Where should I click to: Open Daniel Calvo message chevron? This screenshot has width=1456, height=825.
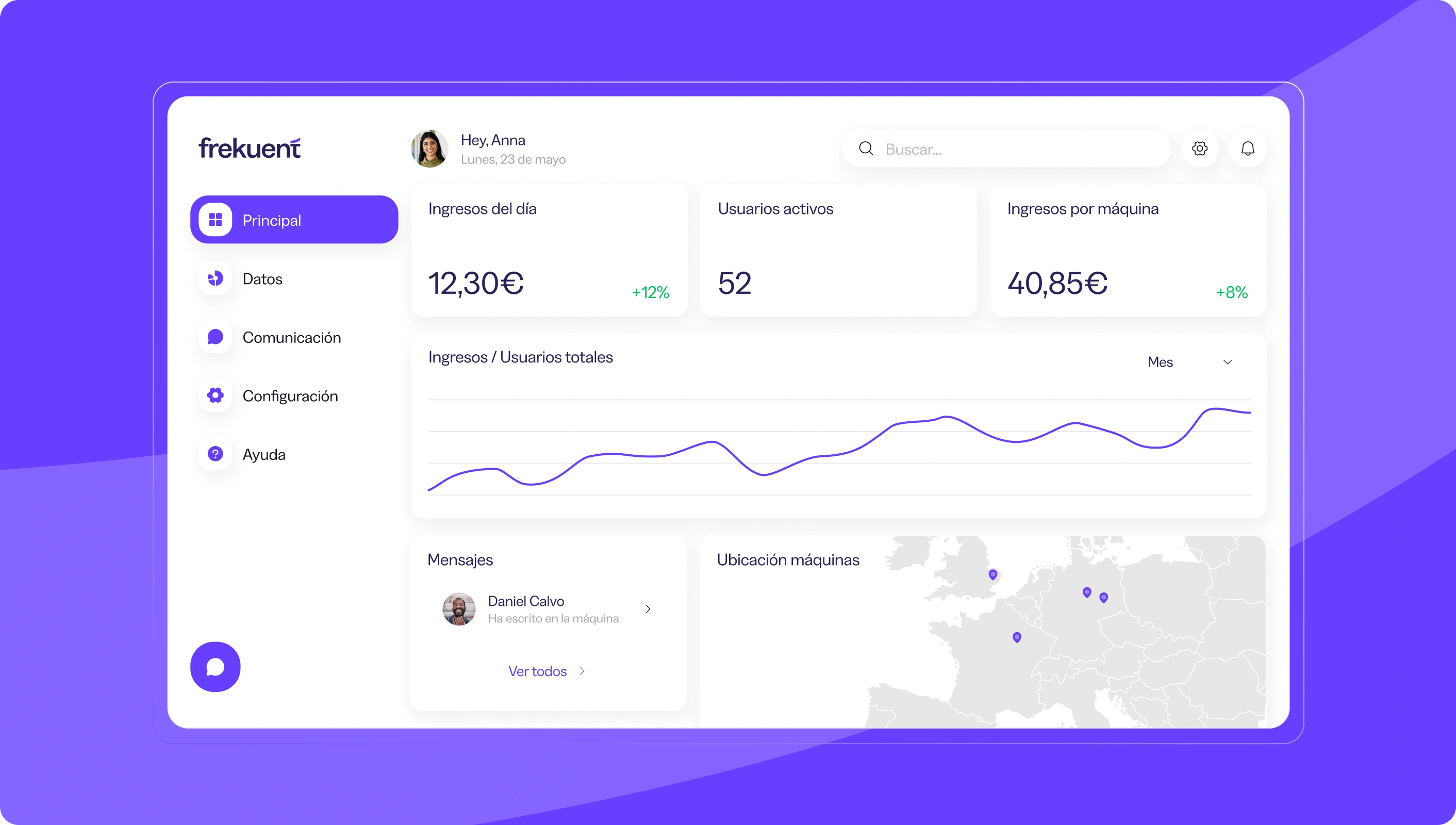(x=648, y=609)
